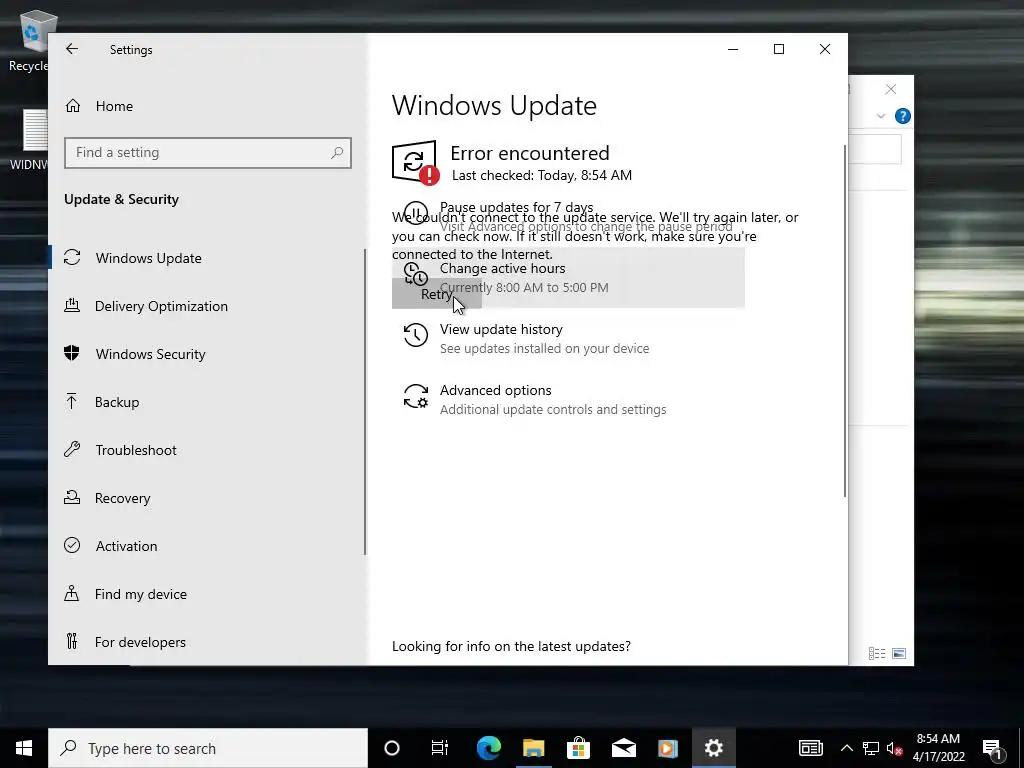Viewport: 1024px width, 768px height.
Task: Click the taskbar search box
Action: [208, 748]
